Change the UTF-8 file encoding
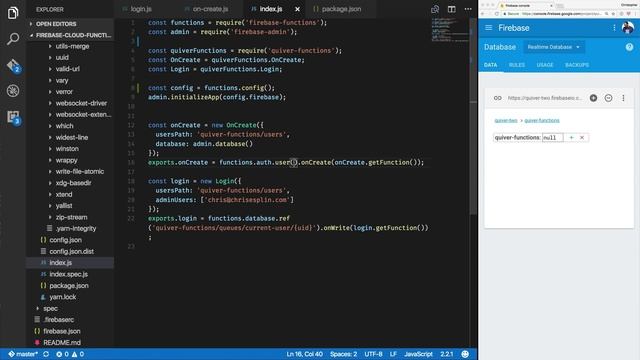Screen dimensions: 640x360 373,354
